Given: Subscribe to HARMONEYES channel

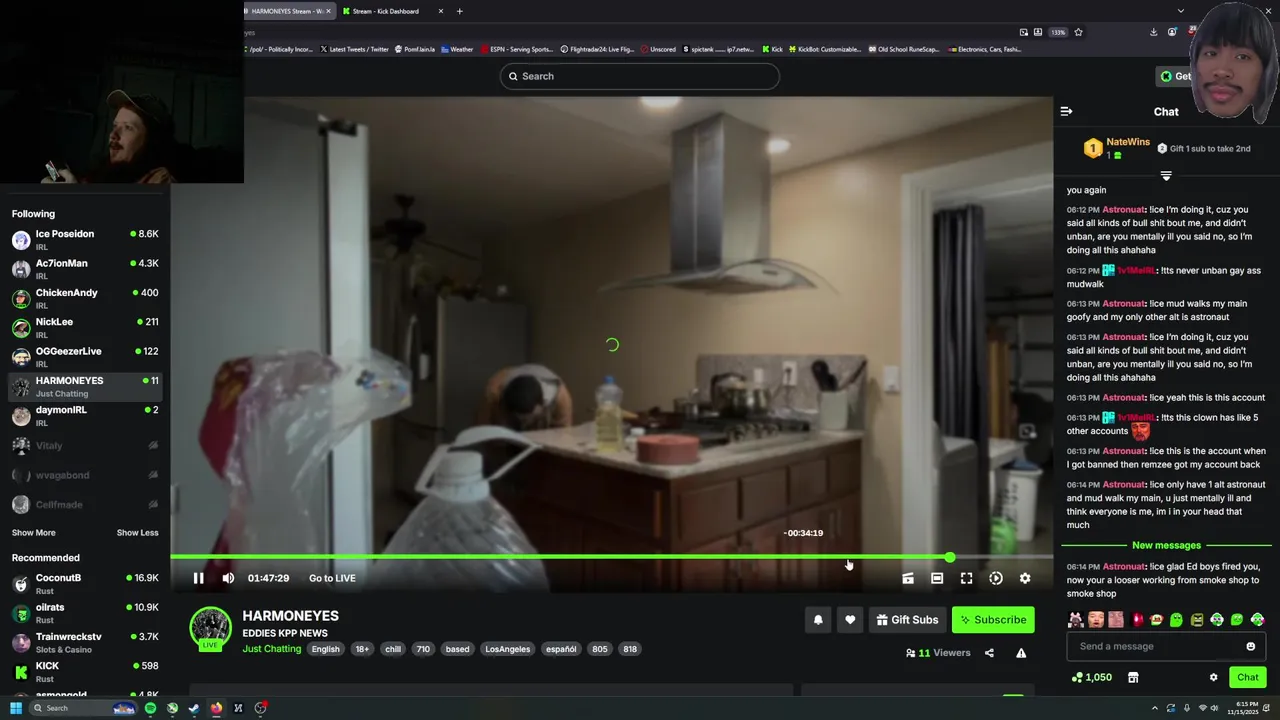Looking at the screenshot, I should tap(993, 620).
